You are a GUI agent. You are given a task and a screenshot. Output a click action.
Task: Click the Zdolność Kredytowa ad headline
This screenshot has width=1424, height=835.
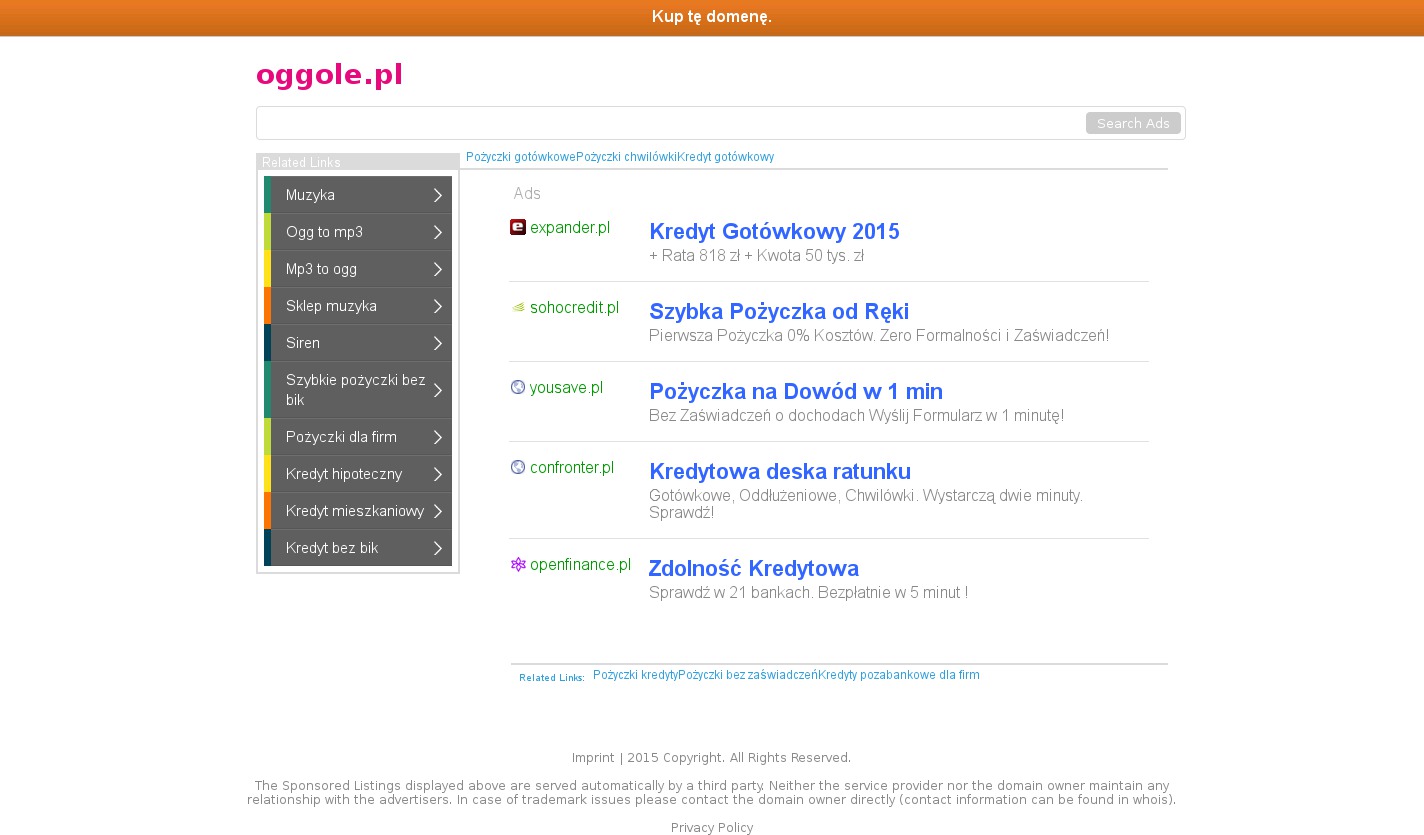pos(753,568)
